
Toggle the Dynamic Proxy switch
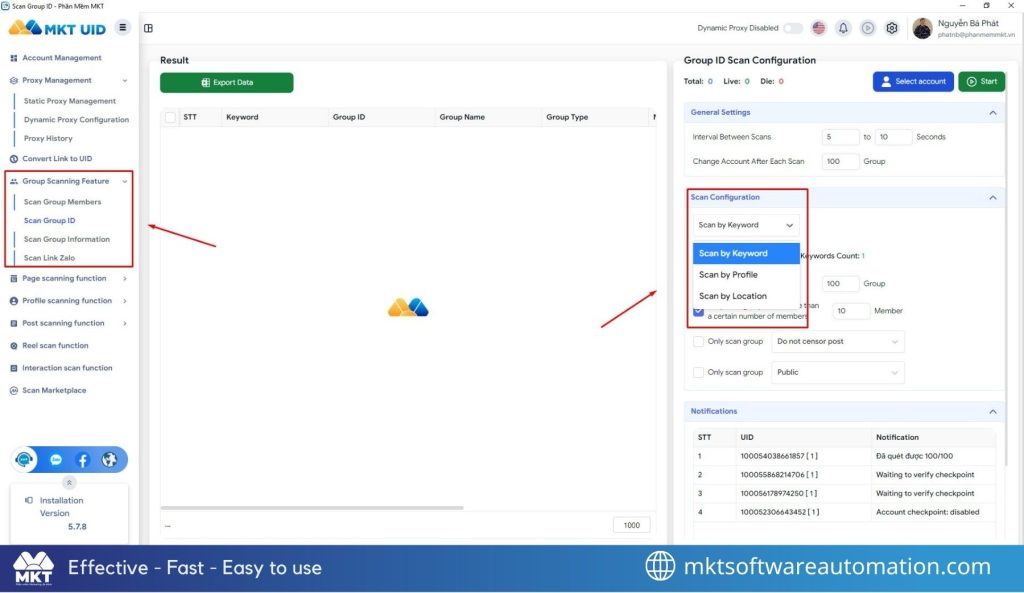[793, 28]
